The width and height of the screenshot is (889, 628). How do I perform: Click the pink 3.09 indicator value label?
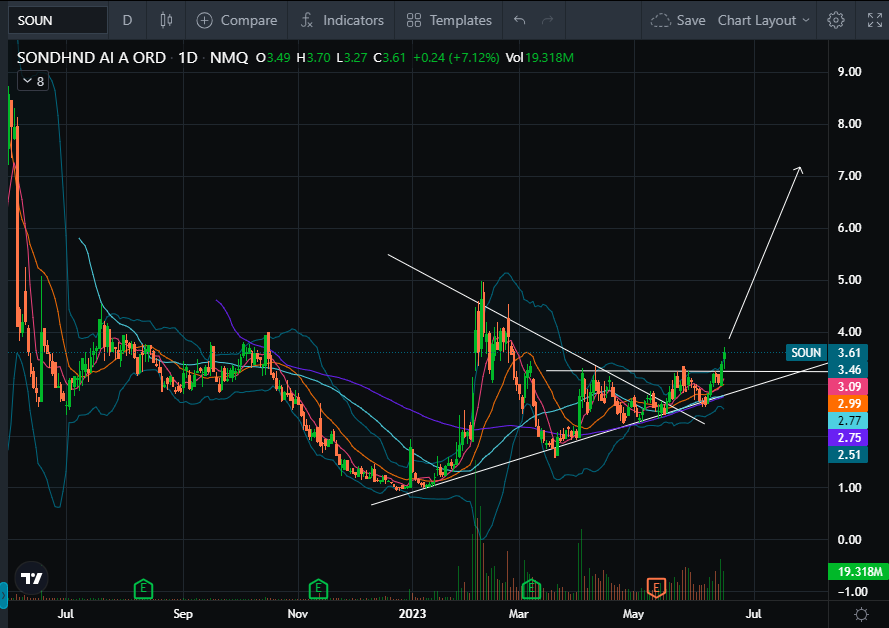point(848,387)
